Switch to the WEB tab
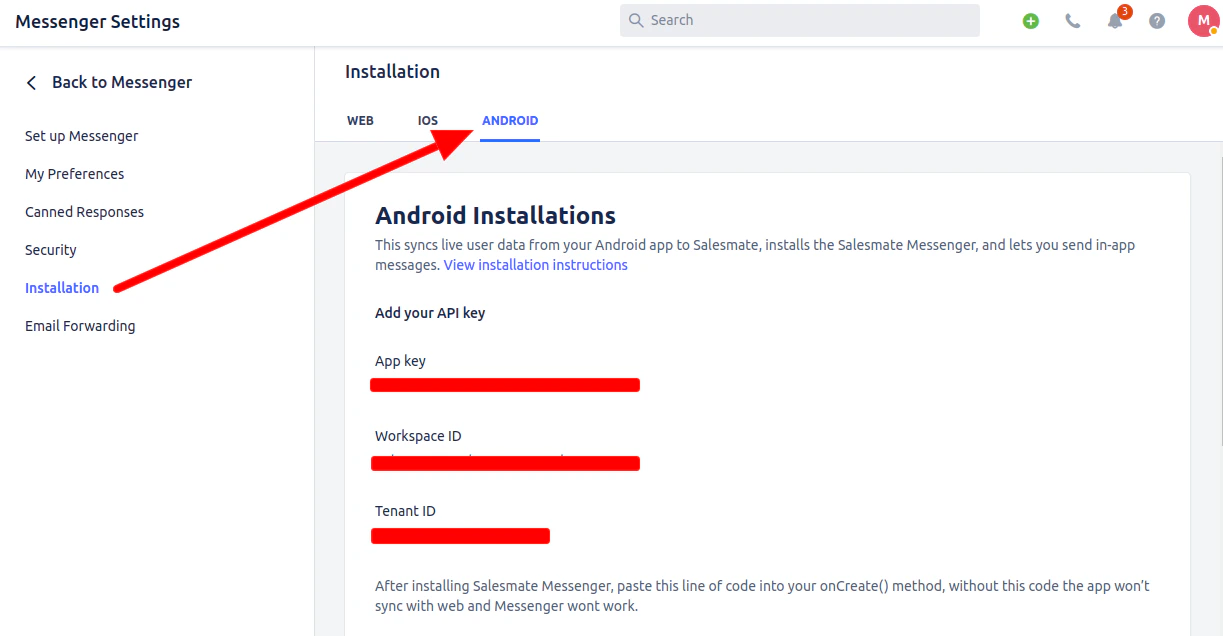1223x636 pixels. click(x=360, y=121)
